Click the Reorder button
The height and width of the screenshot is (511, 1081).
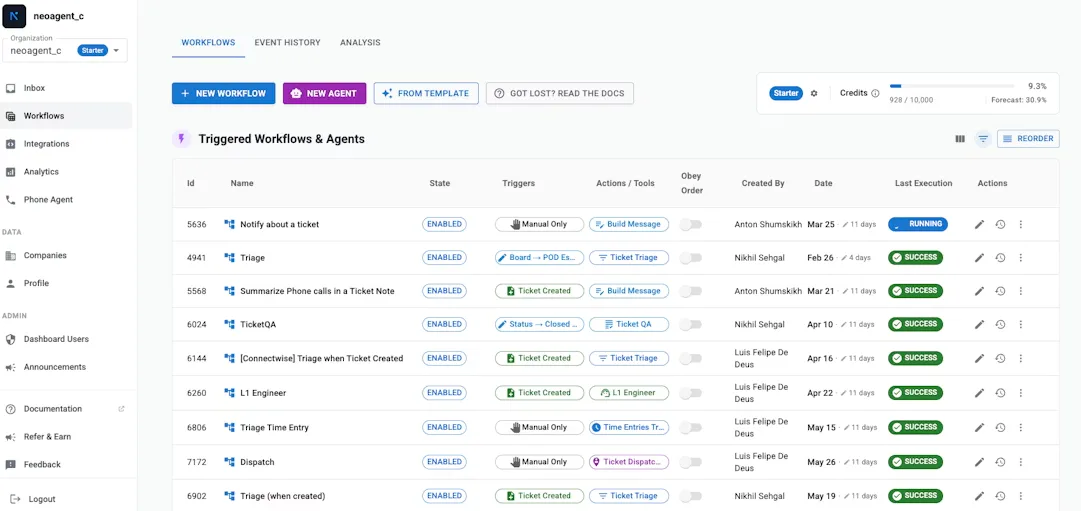[x=1028, y=139]
